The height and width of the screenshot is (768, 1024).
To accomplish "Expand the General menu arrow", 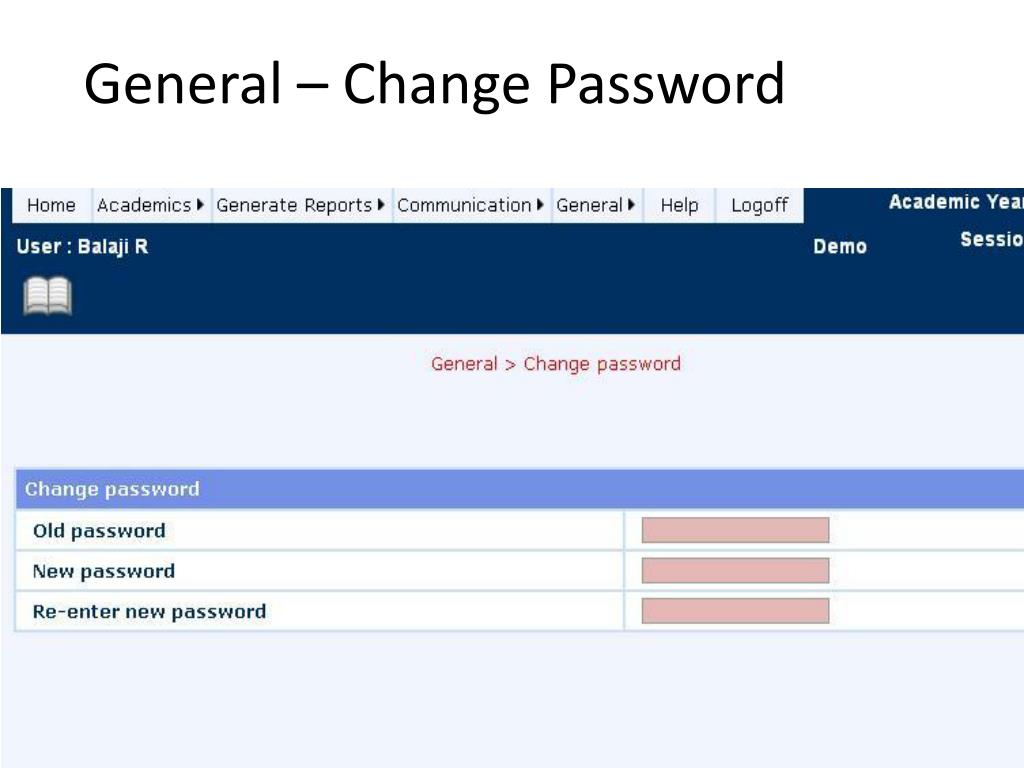I will tap(632, 205).
